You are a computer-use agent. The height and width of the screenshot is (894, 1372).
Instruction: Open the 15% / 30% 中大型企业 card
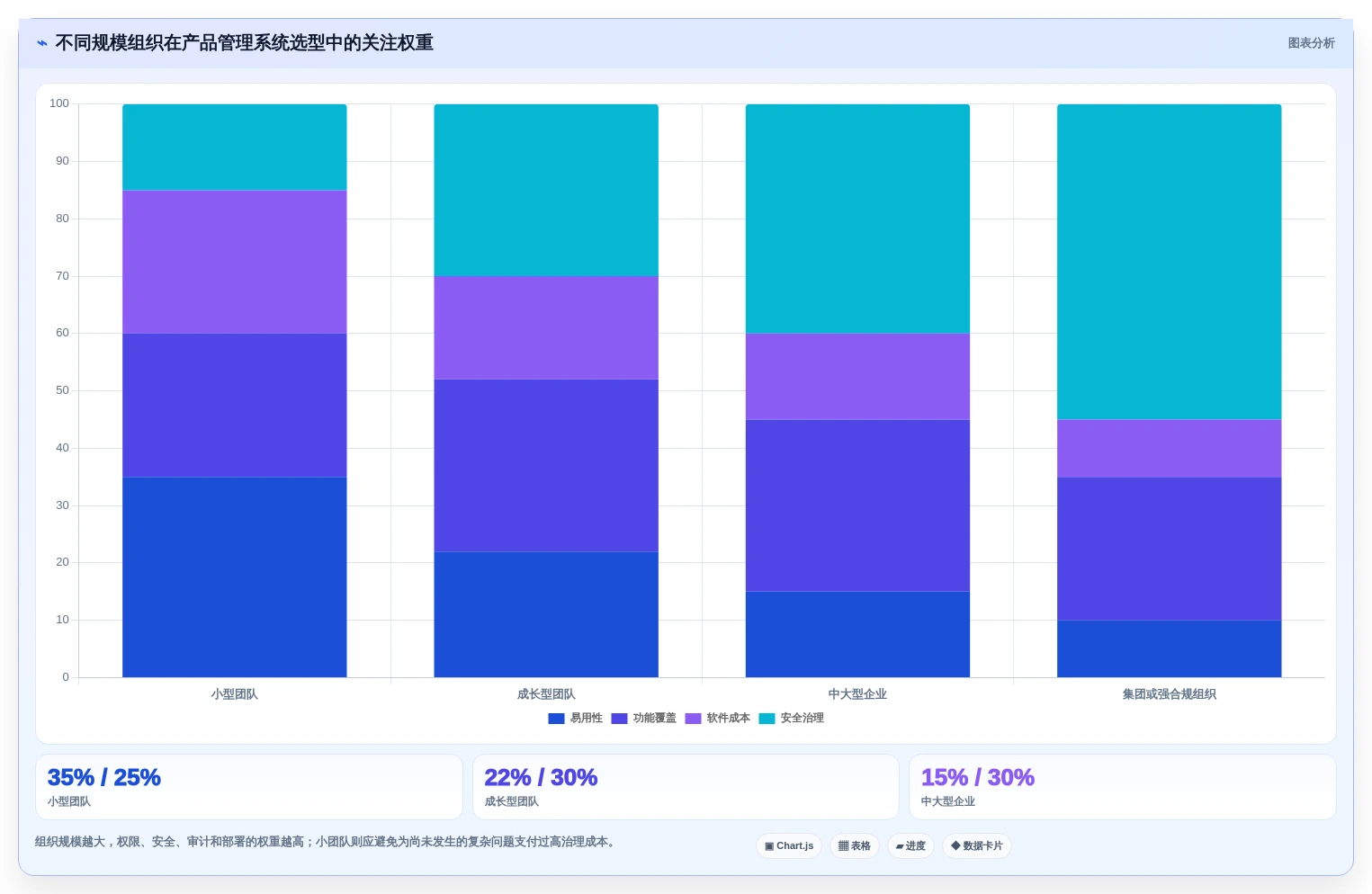click(1123, 787)
